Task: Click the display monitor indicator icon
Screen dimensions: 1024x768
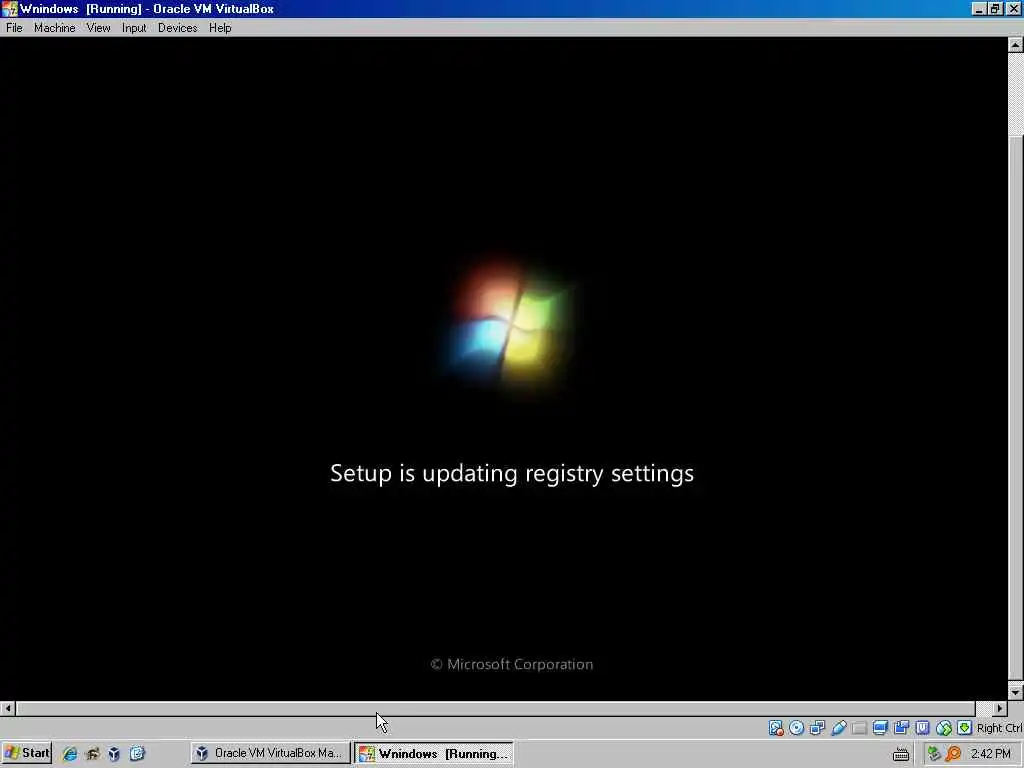Action: (880, 728)
